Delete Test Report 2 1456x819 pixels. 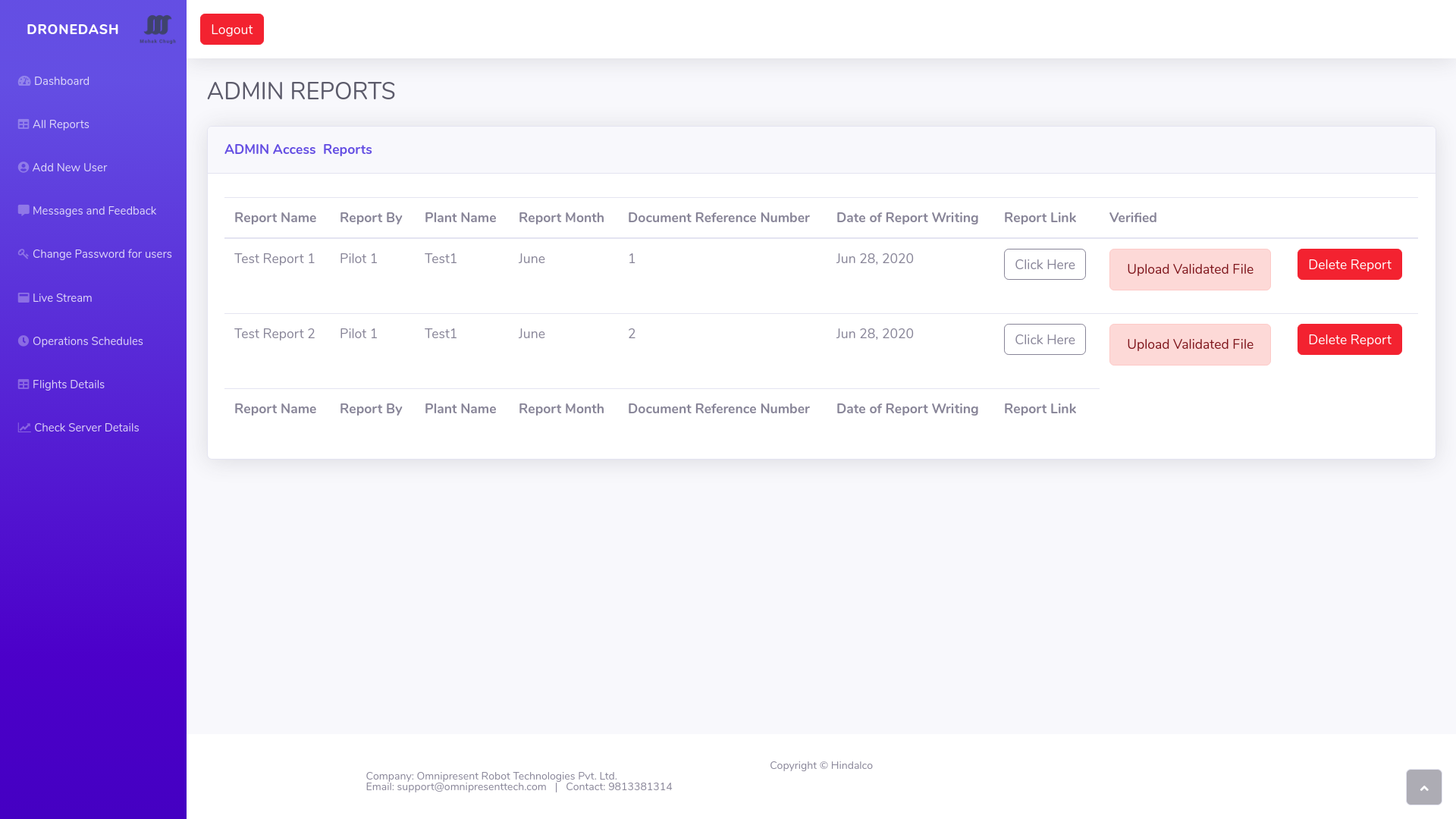coord(1349,340)
